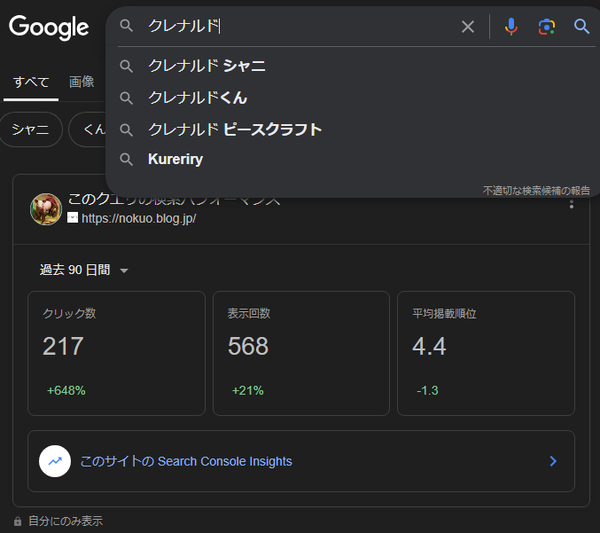600x533 pixels.
Task: Open Google Lens image search
Action: pyautogui.click(x=546, y=27)
